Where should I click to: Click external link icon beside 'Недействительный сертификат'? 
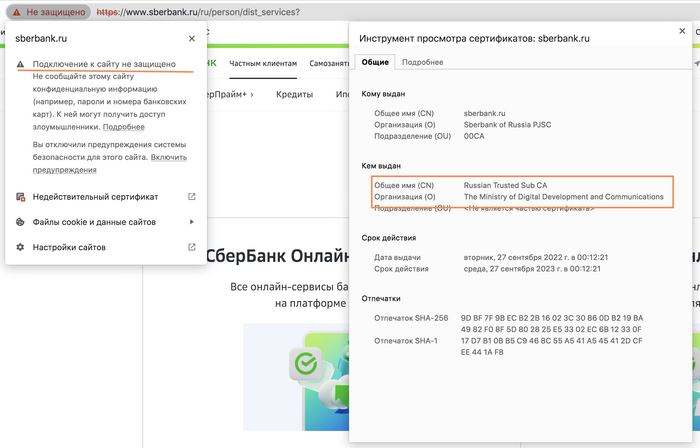[x=192, y=196]
